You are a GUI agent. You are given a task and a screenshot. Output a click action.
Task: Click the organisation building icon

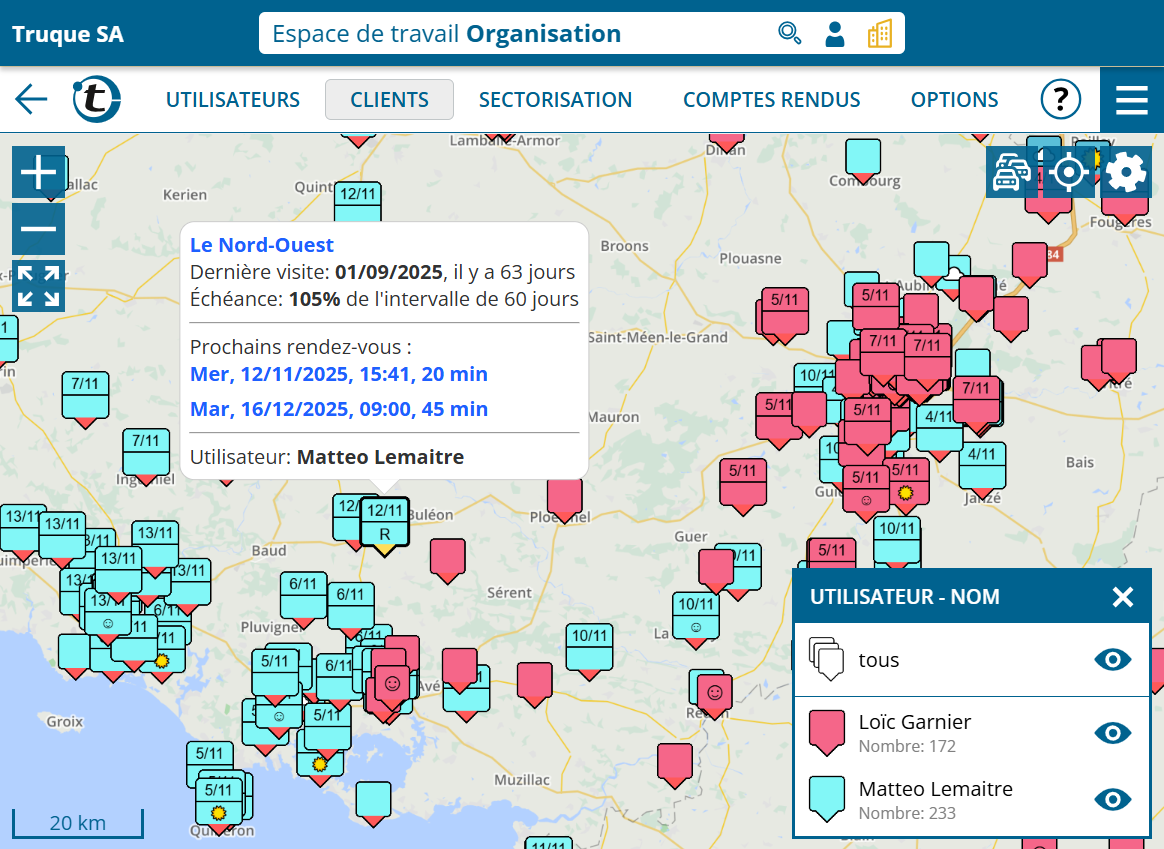pyautogui.click(x=879, y=33)
